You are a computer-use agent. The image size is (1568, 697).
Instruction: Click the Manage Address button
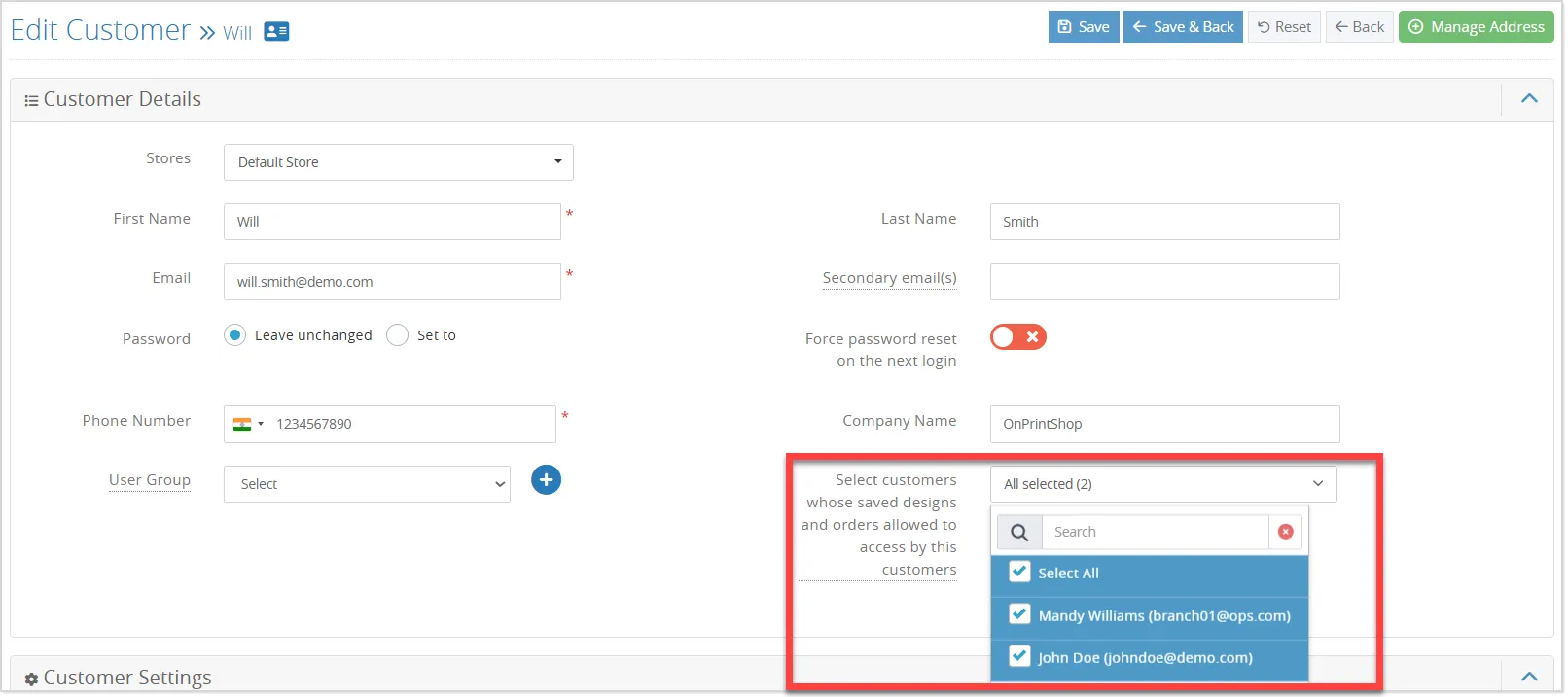(1477, 27)
